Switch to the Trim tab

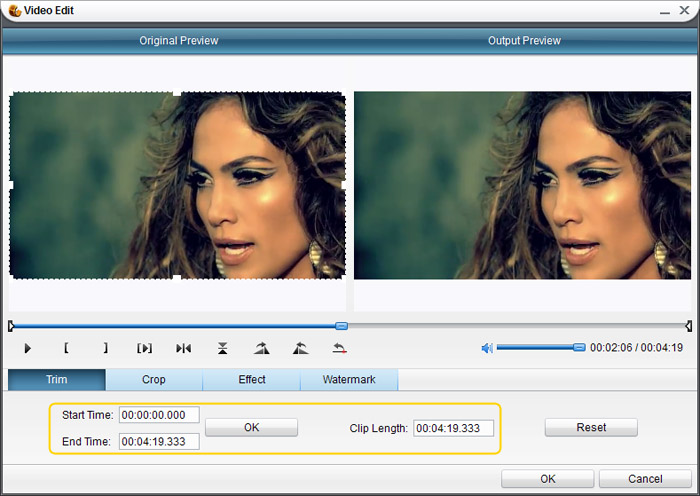tap(57, 379)
